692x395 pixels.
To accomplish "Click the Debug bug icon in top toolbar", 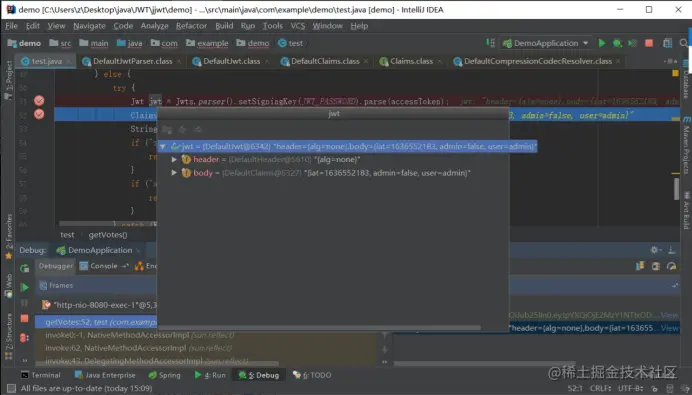I will [617, 43].
